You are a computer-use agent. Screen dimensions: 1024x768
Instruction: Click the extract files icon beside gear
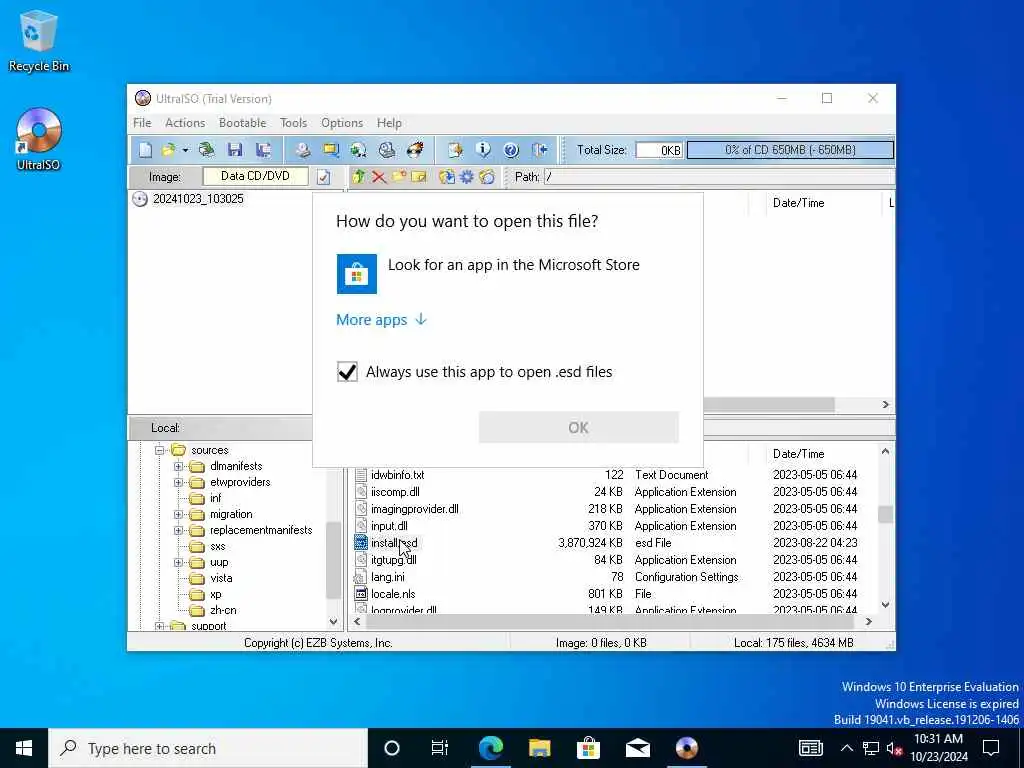click(x=447, y=176)
